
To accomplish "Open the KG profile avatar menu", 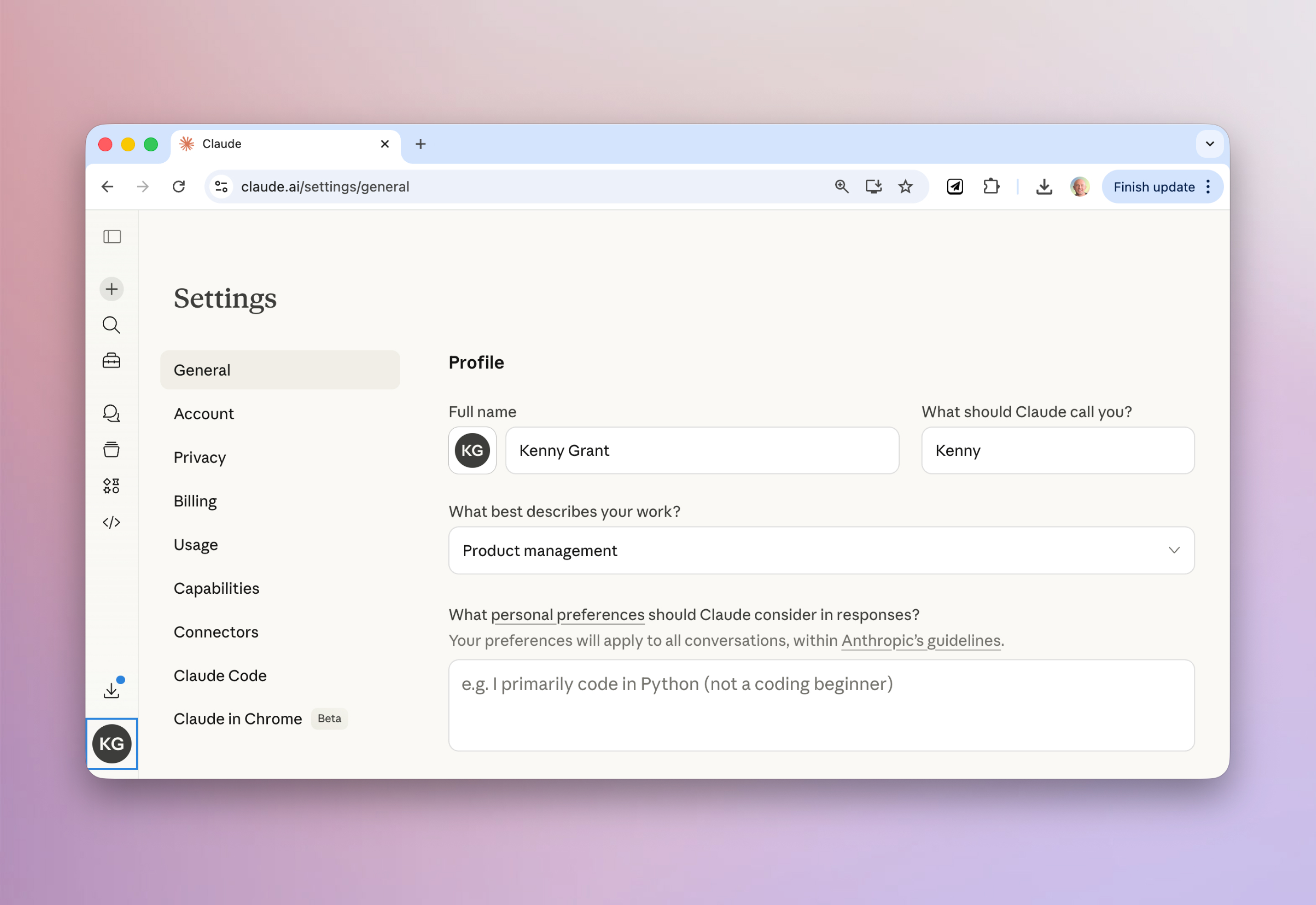I will [111, 744].
